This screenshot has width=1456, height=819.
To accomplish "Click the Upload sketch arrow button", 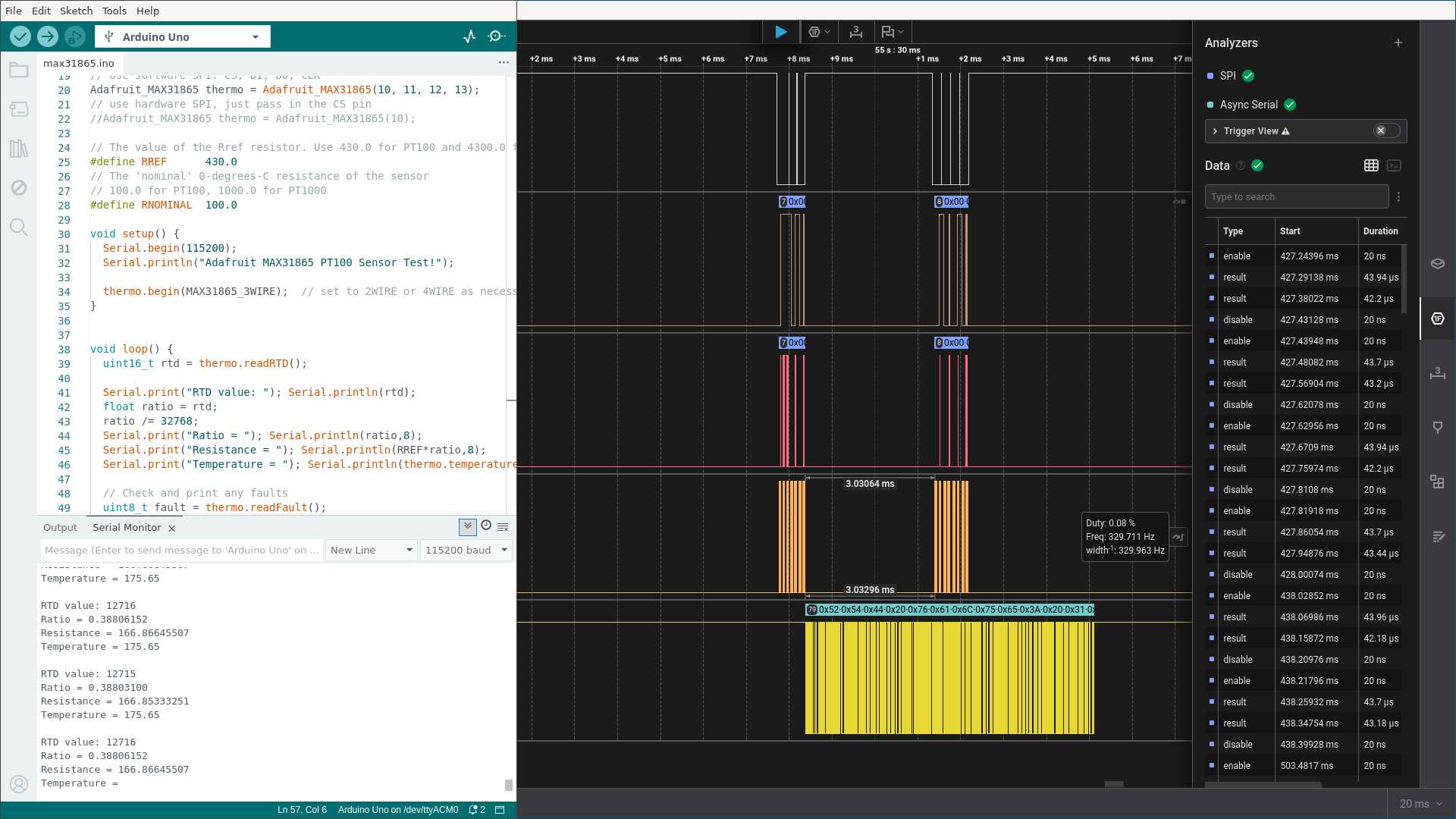I will (x=48, y=36).
